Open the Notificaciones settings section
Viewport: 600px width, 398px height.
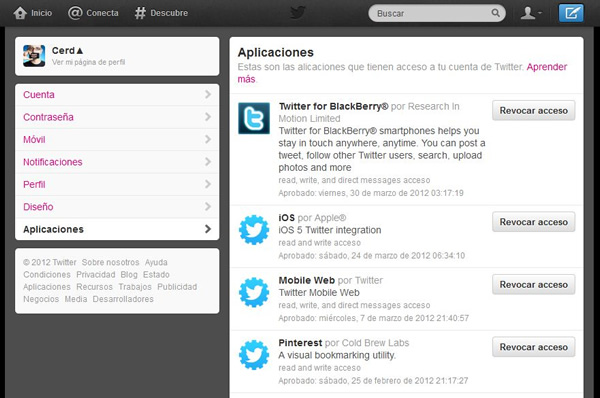pos(117,162)
